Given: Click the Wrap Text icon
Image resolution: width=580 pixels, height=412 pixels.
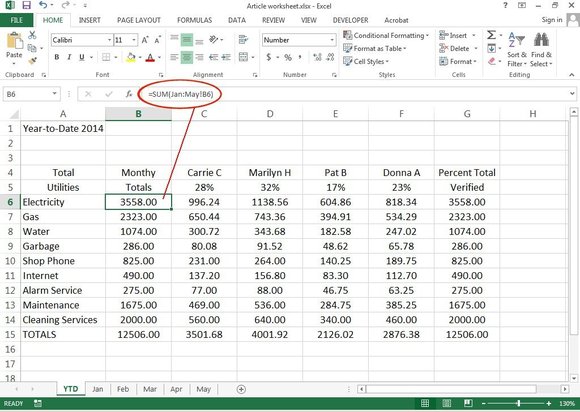Looking at the screenshot, I should (243, 39).
